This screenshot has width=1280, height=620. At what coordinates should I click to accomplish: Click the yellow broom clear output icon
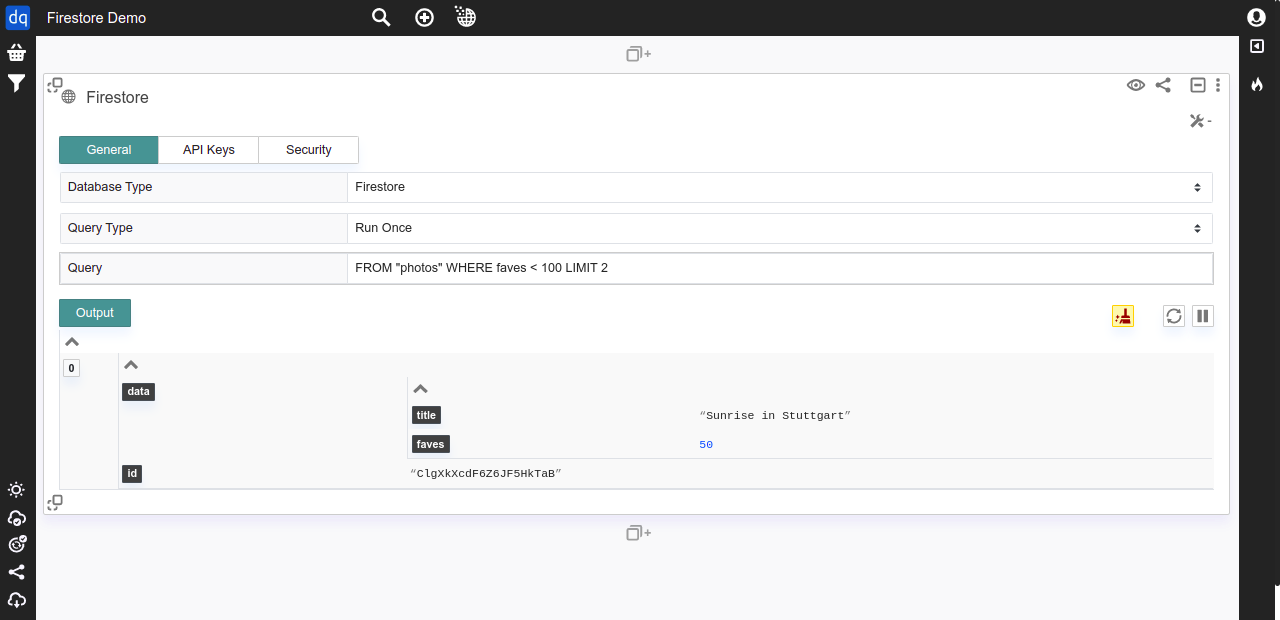pyautogui.click(x=1123, y=316)
